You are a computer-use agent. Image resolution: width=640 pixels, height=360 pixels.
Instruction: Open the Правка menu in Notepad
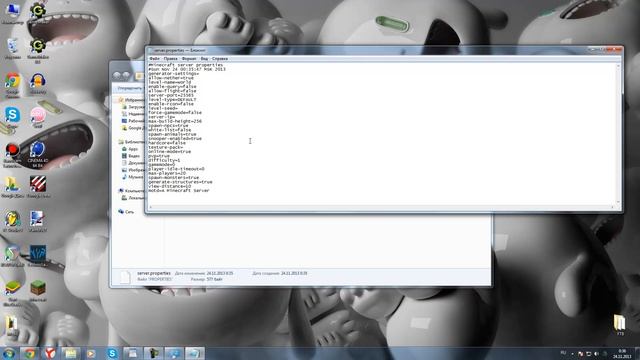click(x=170, y=59)
